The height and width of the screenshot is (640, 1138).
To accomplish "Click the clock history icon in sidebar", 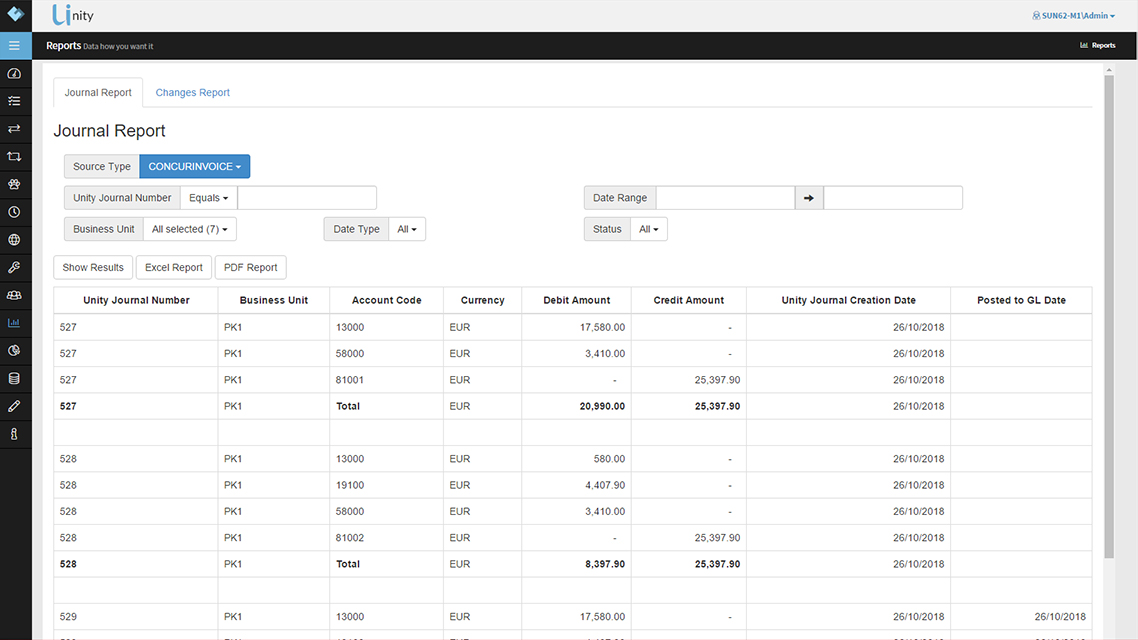I will [14, 211].
